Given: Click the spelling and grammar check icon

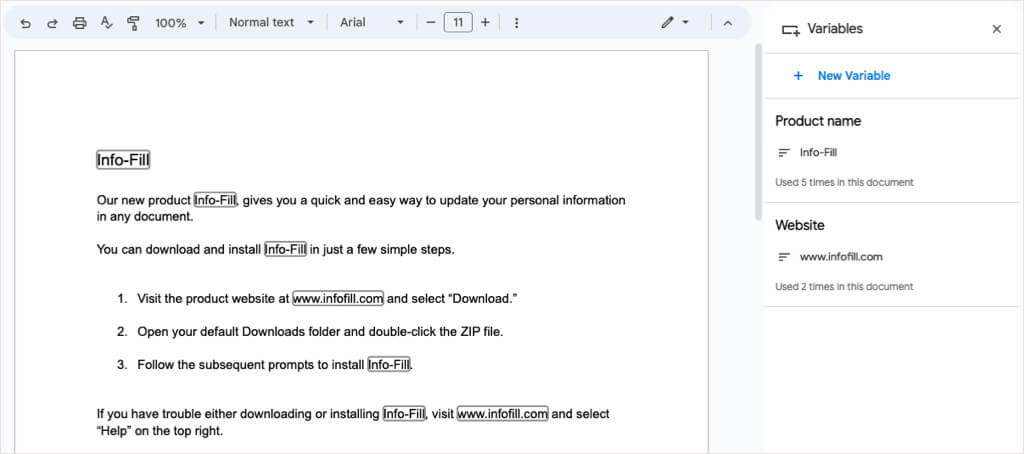Looking at the screenshot, I should pos(106,23).
